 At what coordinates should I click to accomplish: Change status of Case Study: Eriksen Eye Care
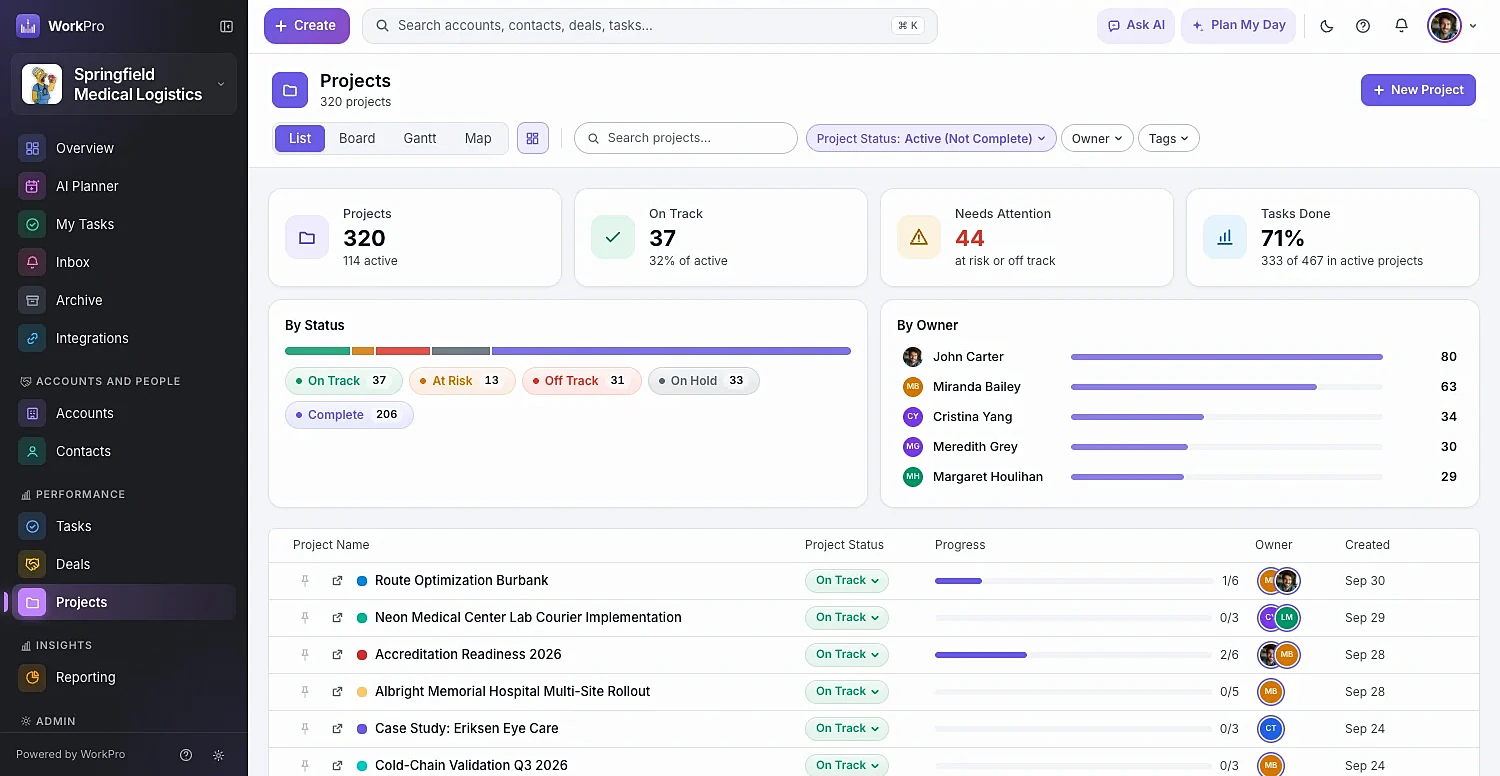coord(847,729)
